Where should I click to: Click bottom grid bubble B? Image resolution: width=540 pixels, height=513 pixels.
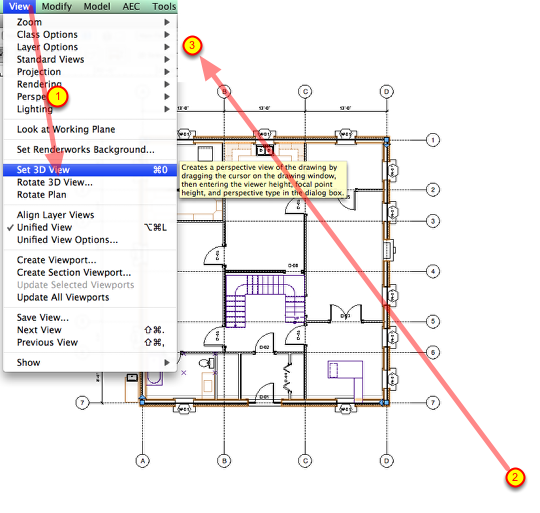224,461
